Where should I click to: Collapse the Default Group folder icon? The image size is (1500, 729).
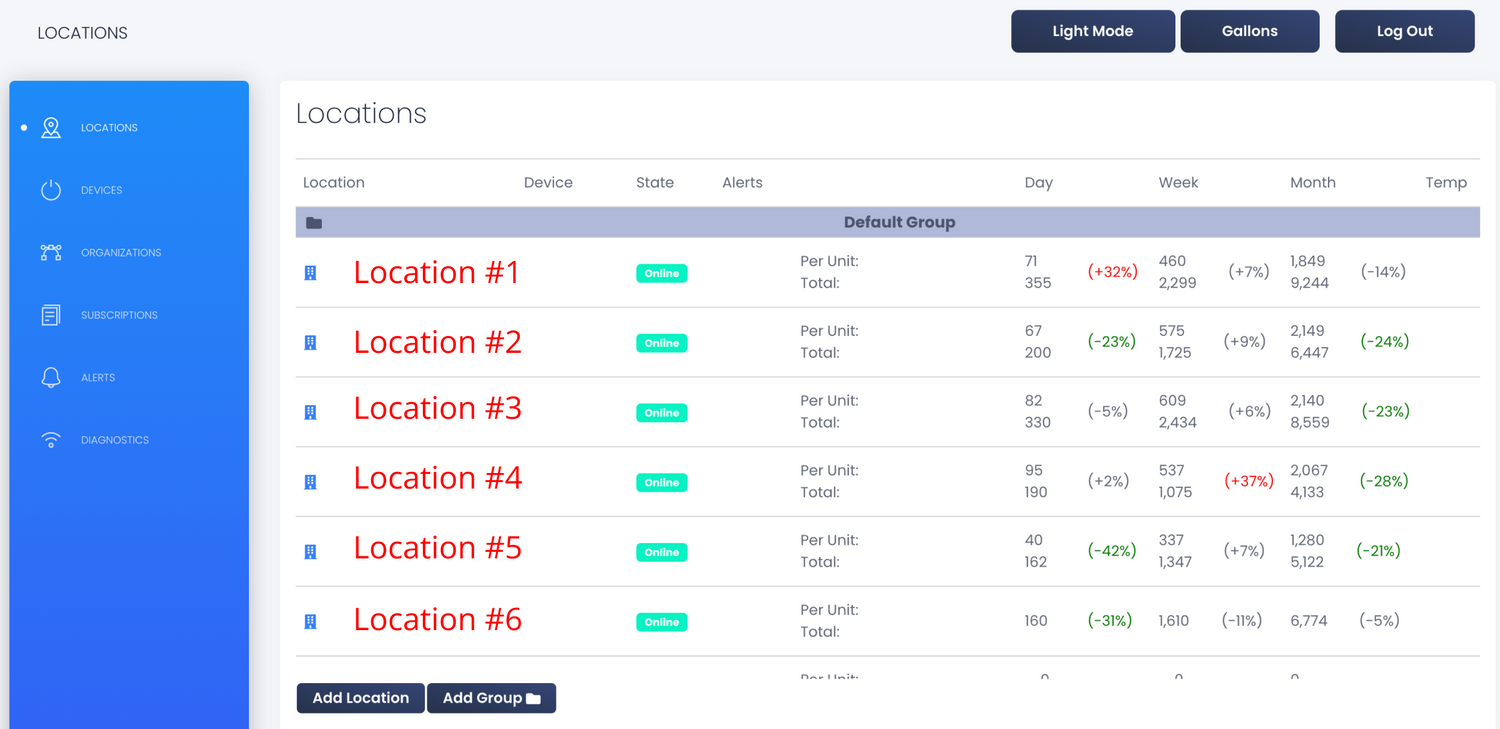coord(314,223)
